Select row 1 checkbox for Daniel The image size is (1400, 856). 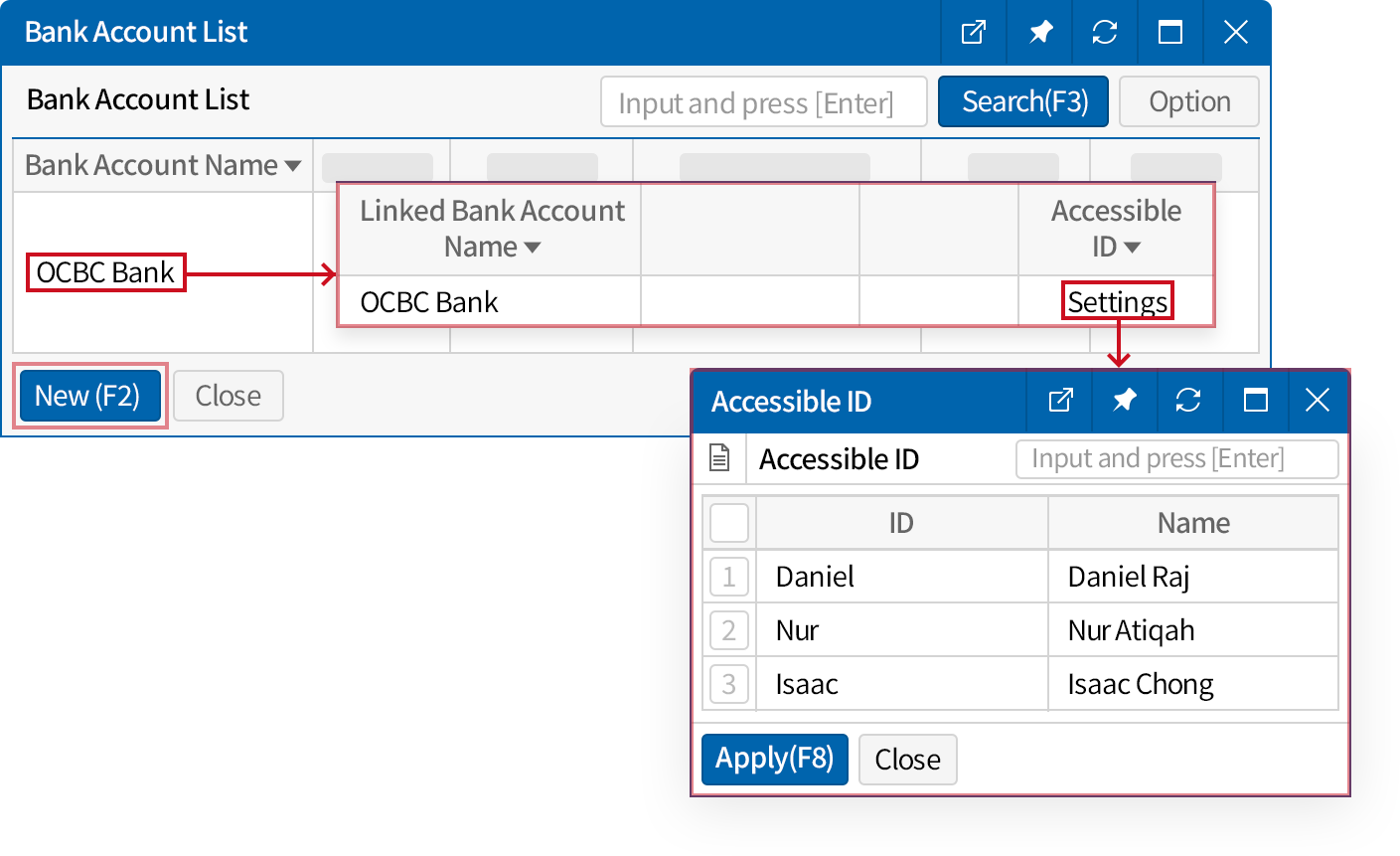(x=729, y=577)
